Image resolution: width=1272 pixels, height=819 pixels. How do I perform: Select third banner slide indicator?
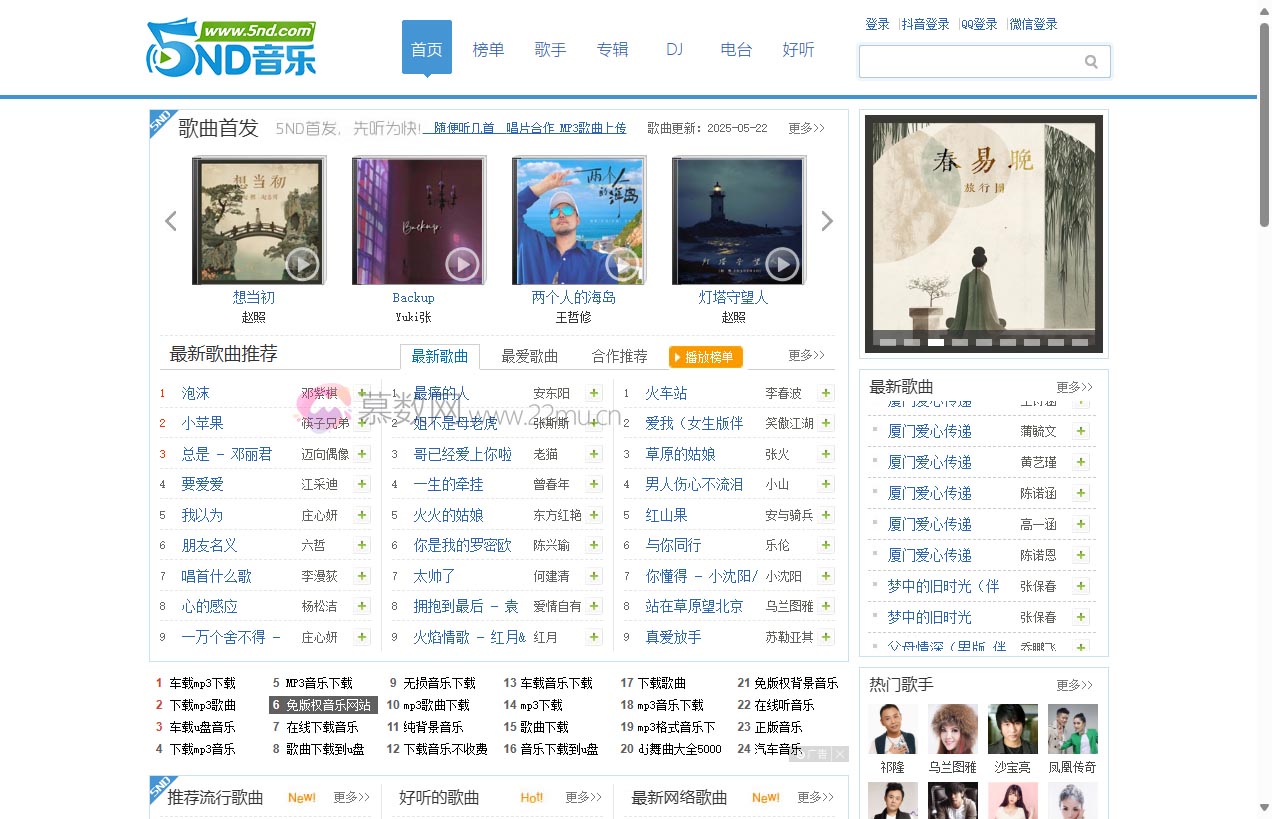point(936,342)
